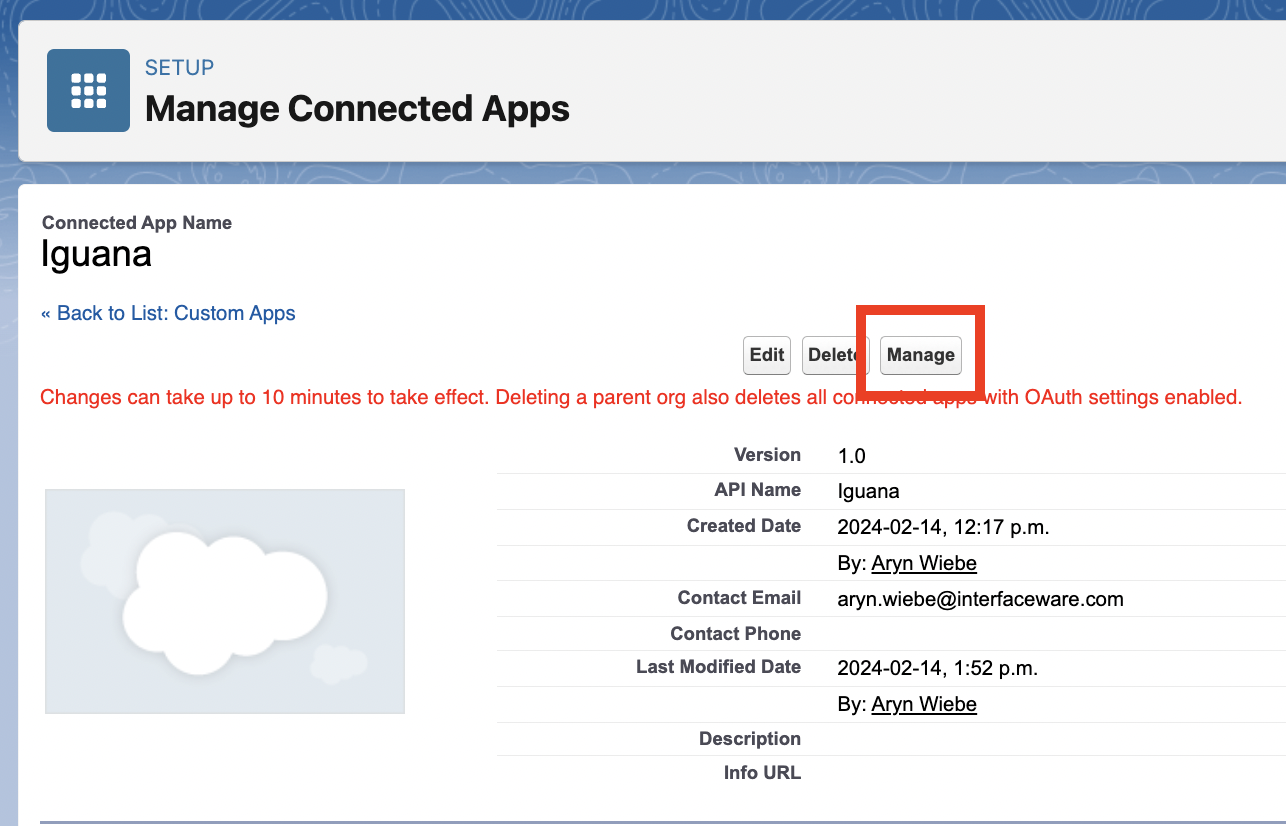Screen dimensions: 1286x826
Task: Click the Manage Connected Apps page title
Action: pos(357,108)
